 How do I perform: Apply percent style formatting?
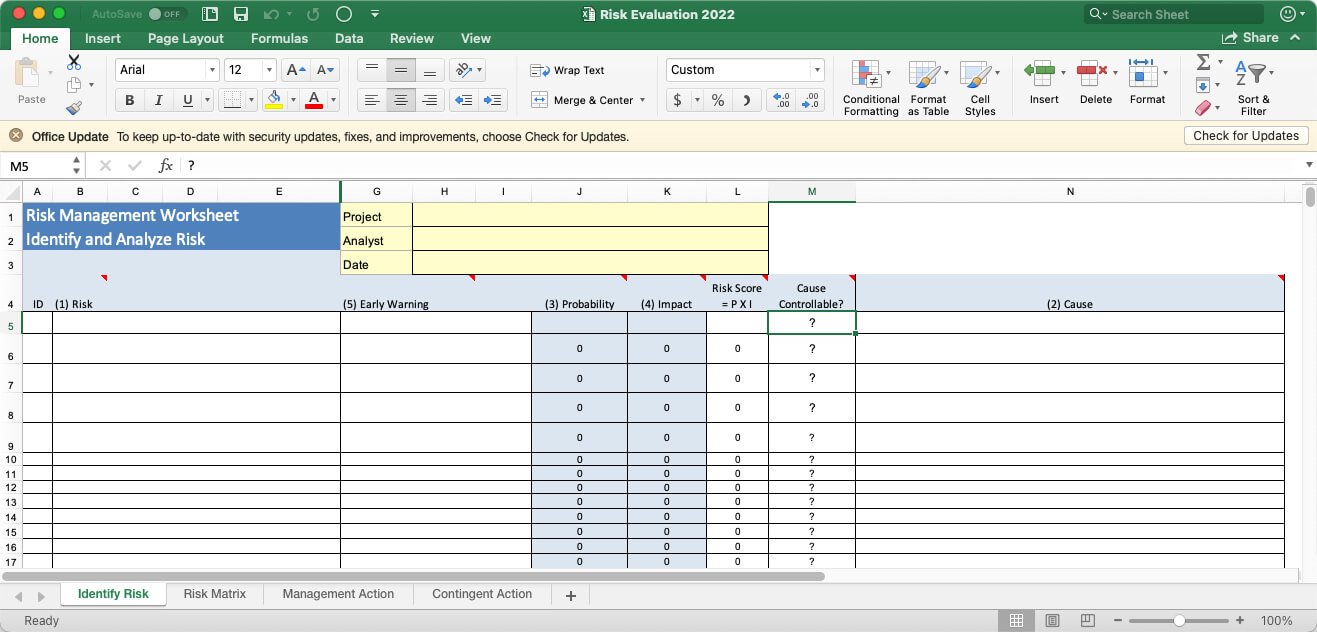tap(718, 100)
